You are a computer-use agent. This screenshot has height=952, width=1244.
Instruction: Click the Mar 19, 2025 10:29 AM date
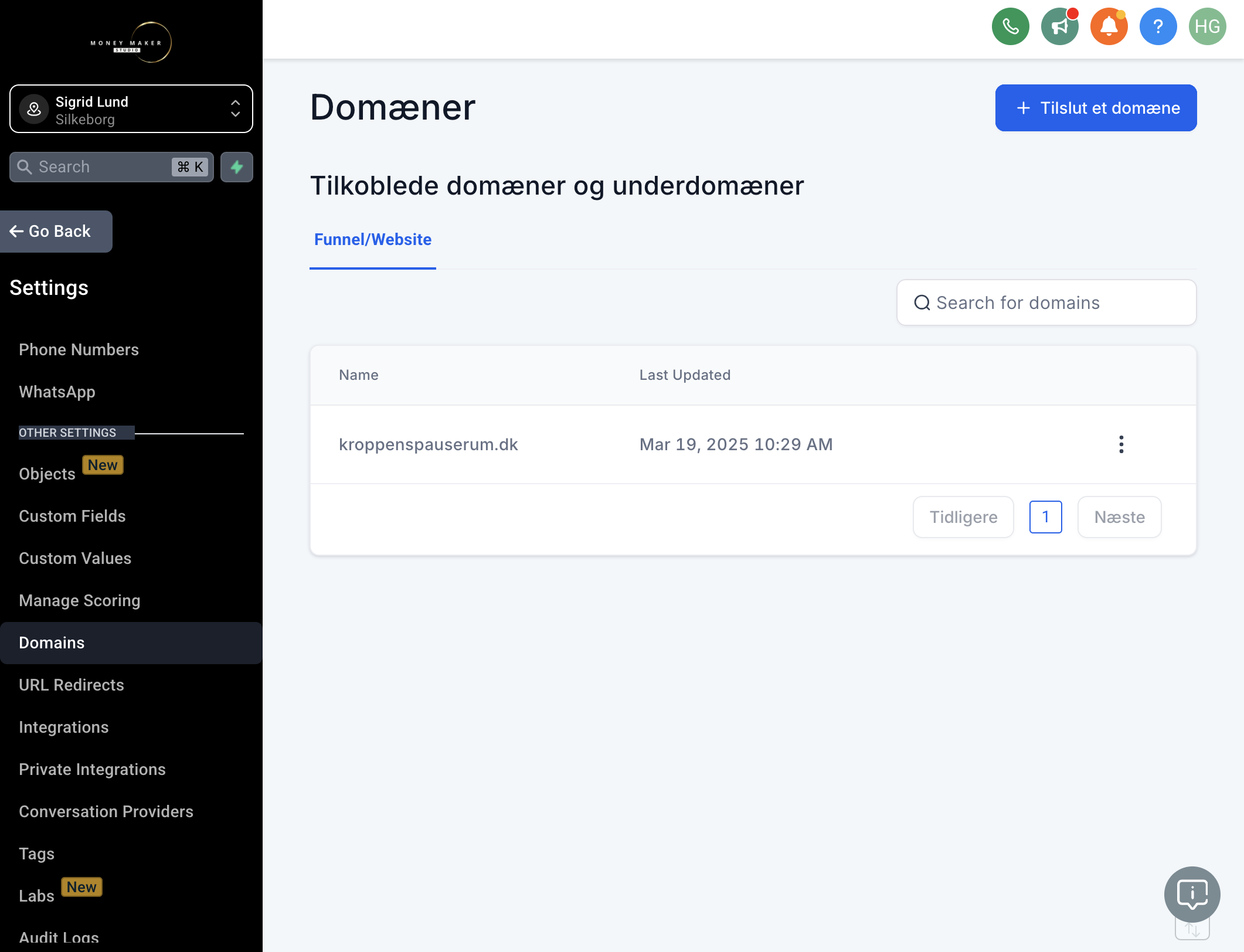(x=736, y=444)
